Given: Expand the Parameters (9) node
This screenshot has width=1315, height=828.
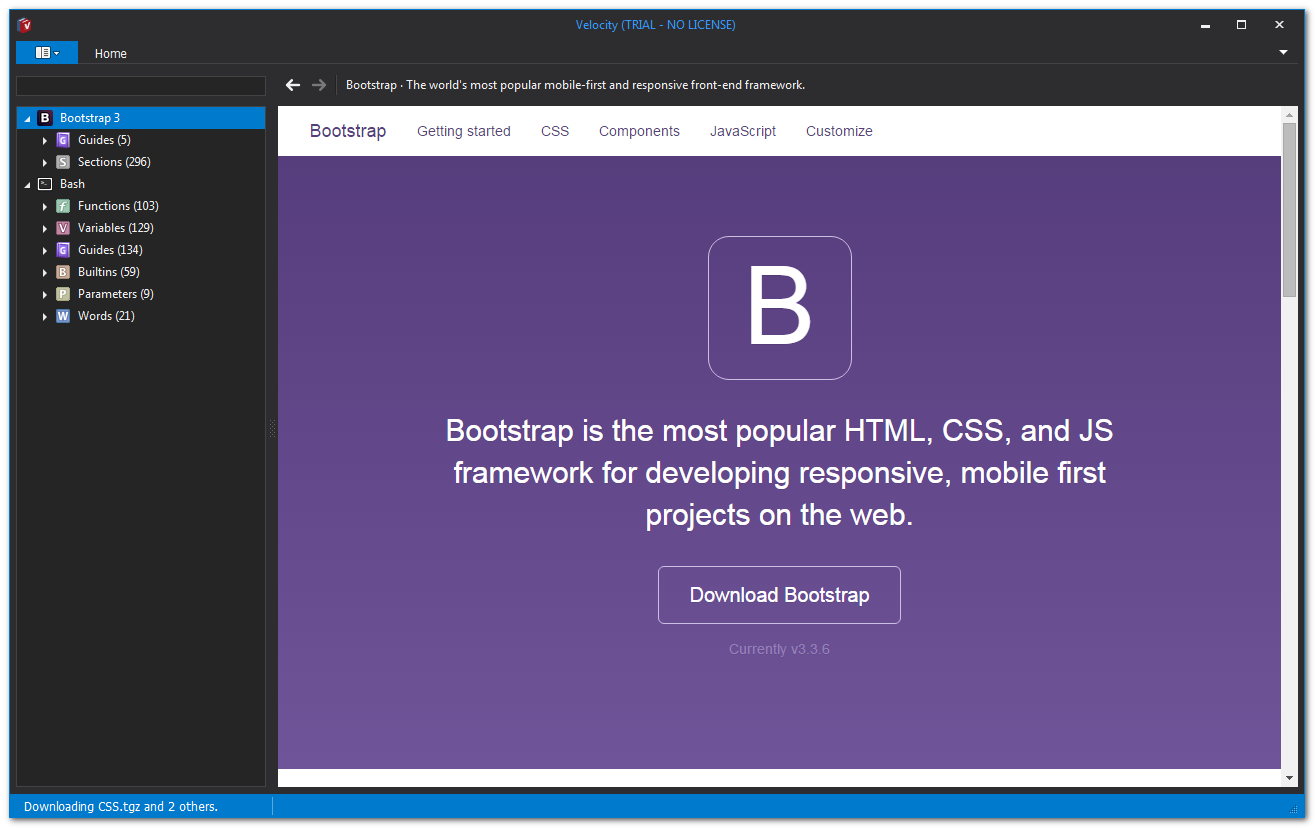Looking at the screenshot, I should point(45,295).
